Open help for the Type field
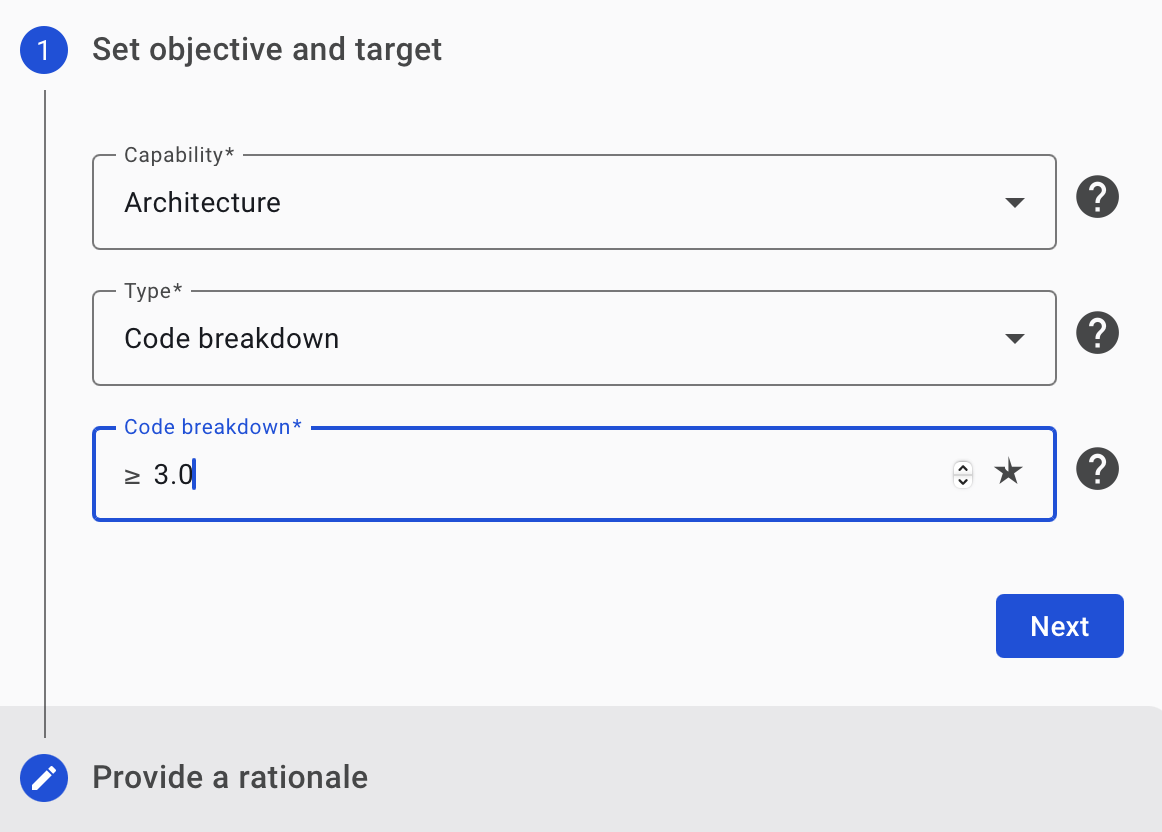 click(x=1097, y=333)
